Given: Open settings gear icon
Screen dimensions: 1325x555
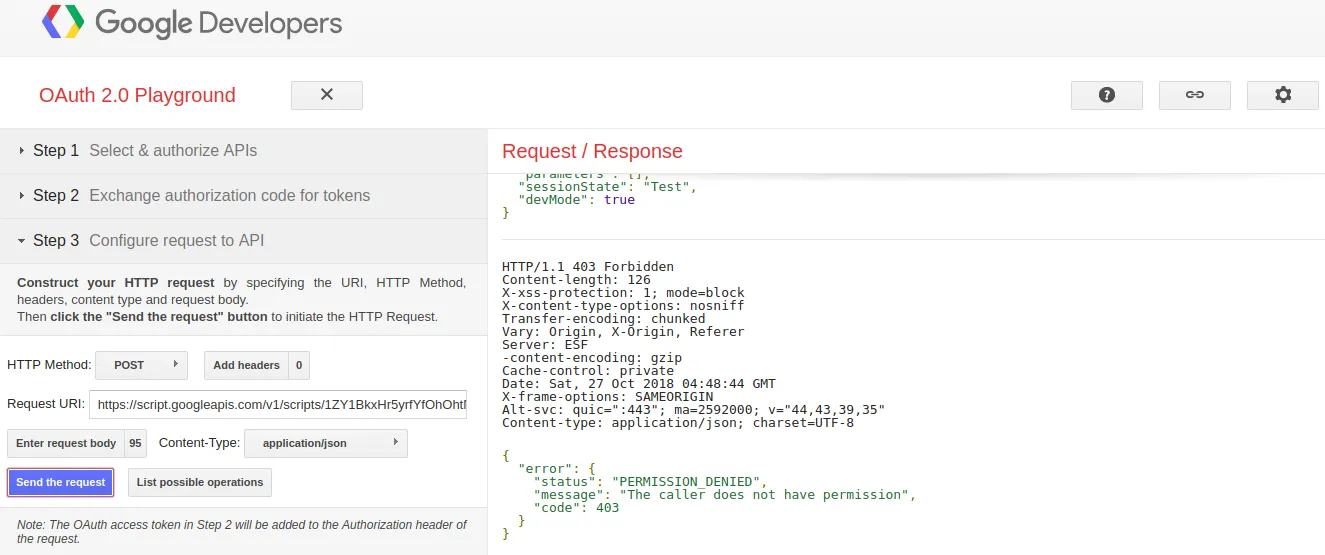Looking at the screenshot, I should (1282, 95).
